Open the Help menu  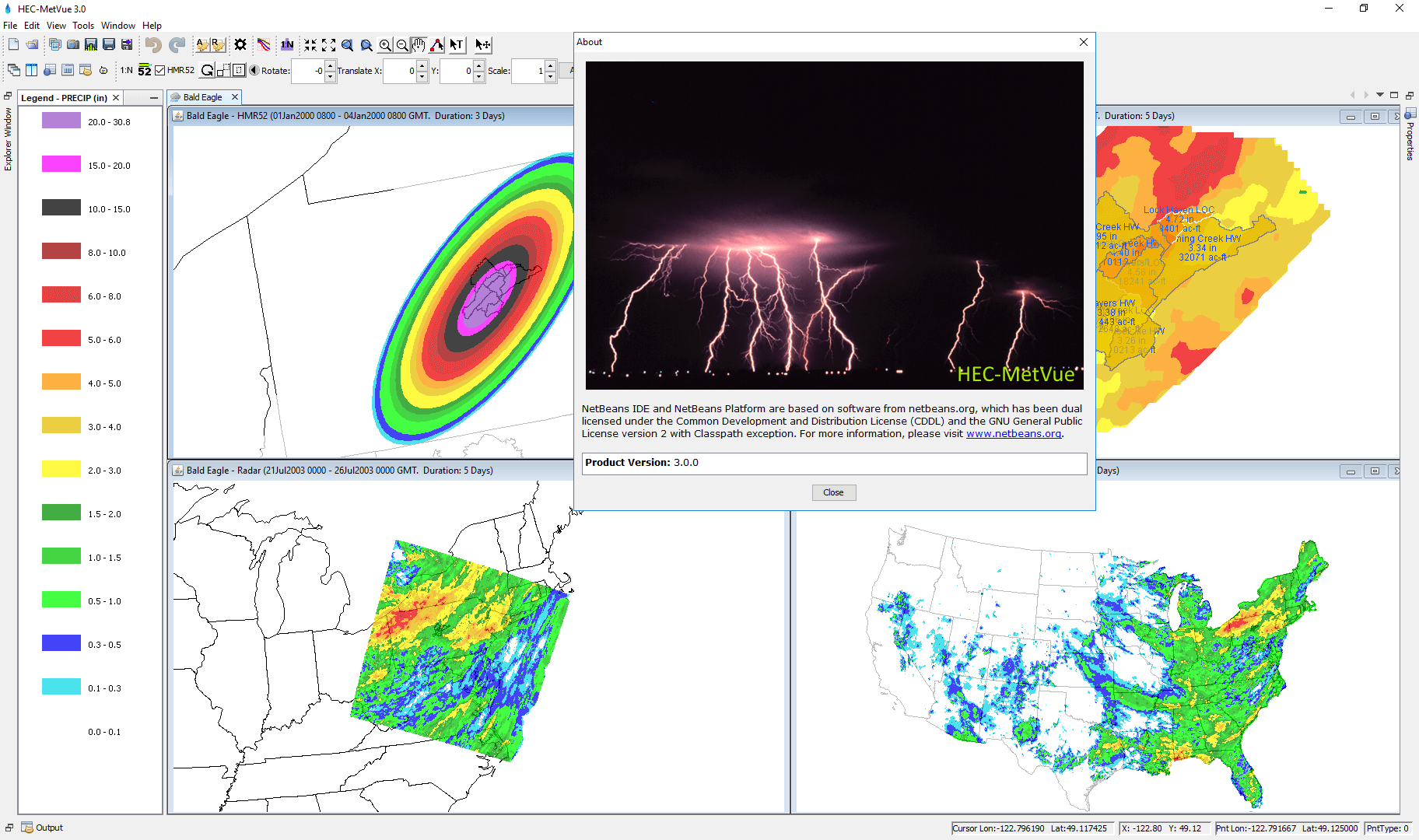coord(152,26)
